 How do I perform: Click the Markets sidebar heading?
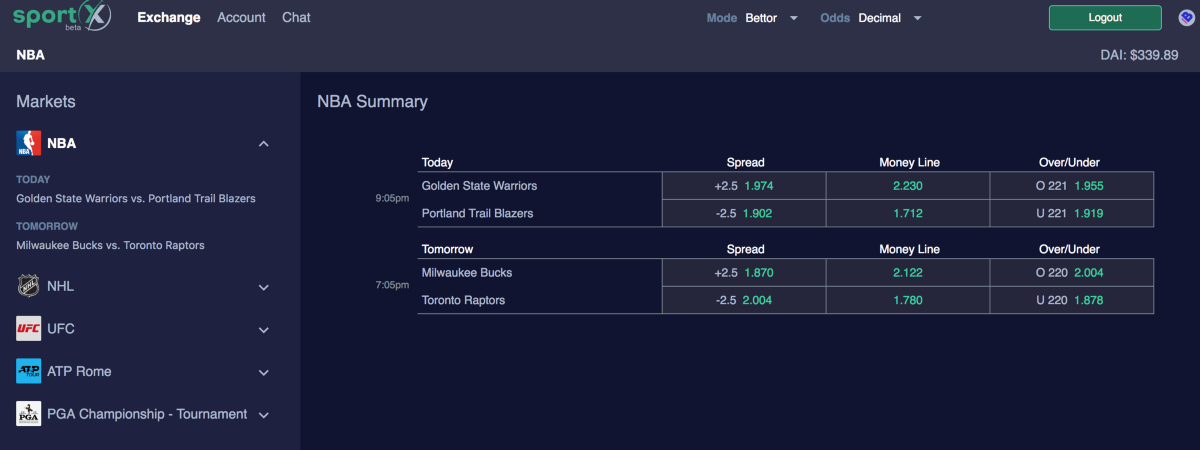coord(46,101)
